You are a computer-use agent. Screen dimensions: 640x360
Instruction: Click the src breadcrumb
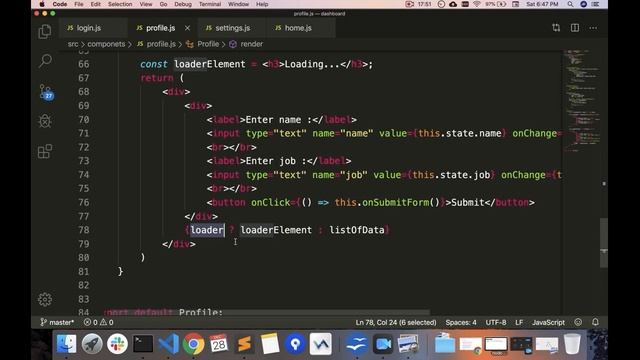click(73, 44)
